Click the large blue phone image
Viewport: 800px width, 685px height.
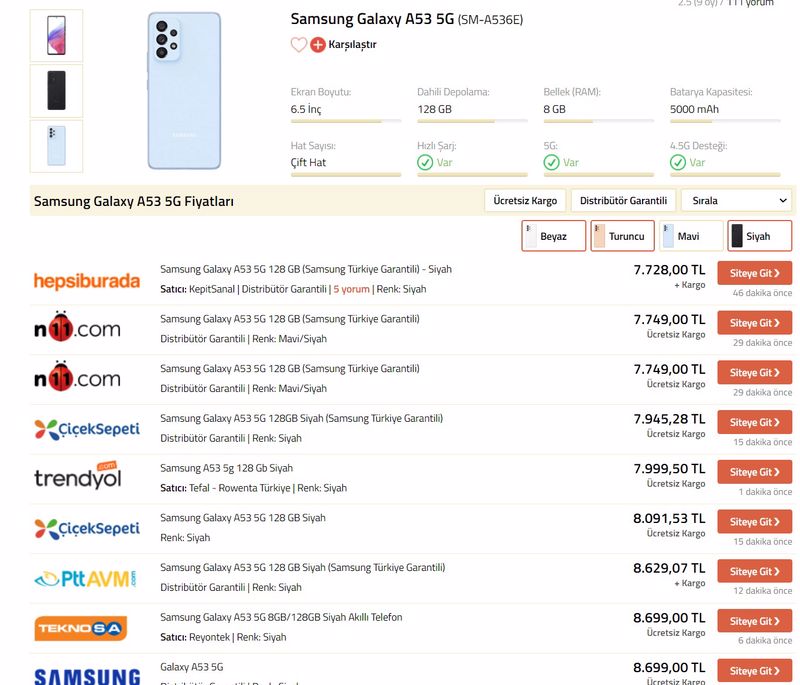click(x=184, y=91)
